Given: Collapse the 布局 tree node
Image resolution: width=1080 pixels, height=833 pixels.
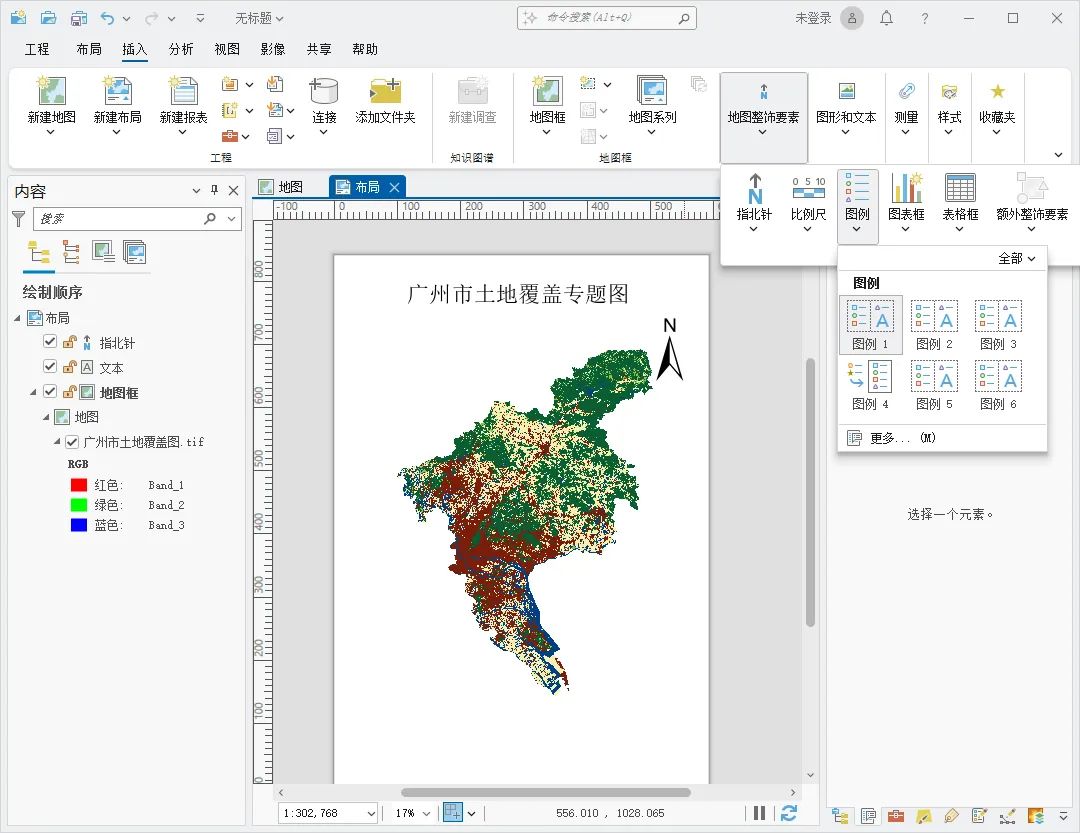Looking at the screenshot, I should [x=17, y=318].
